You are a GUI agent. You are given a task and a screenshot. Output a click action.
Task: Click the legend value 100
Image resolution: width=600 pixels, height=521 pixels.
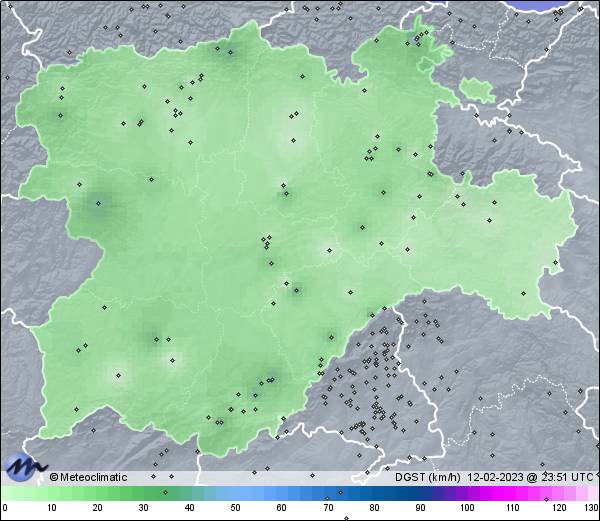[467, 508]
